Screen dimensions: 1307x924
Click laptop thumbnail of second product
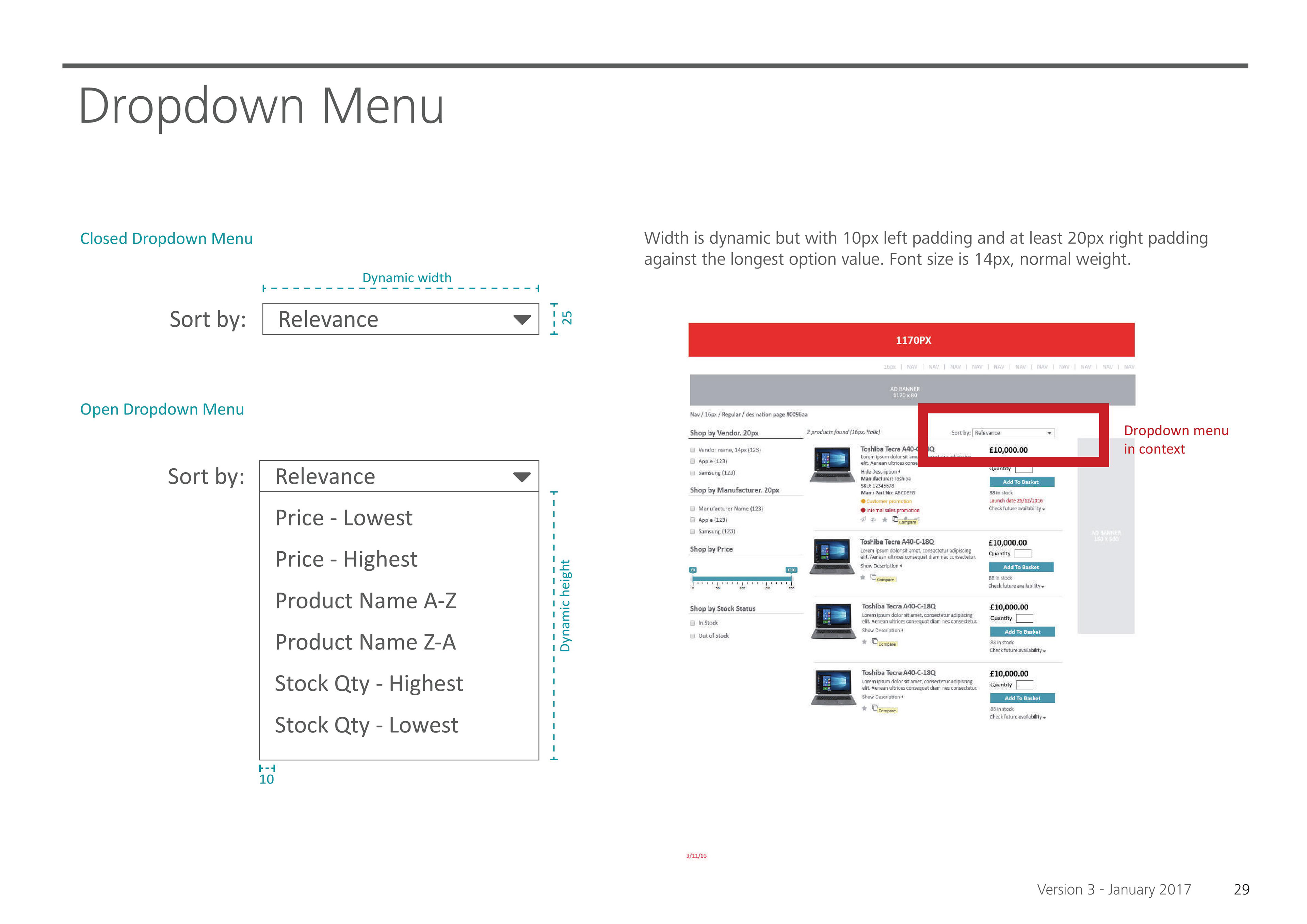[832, 557]
